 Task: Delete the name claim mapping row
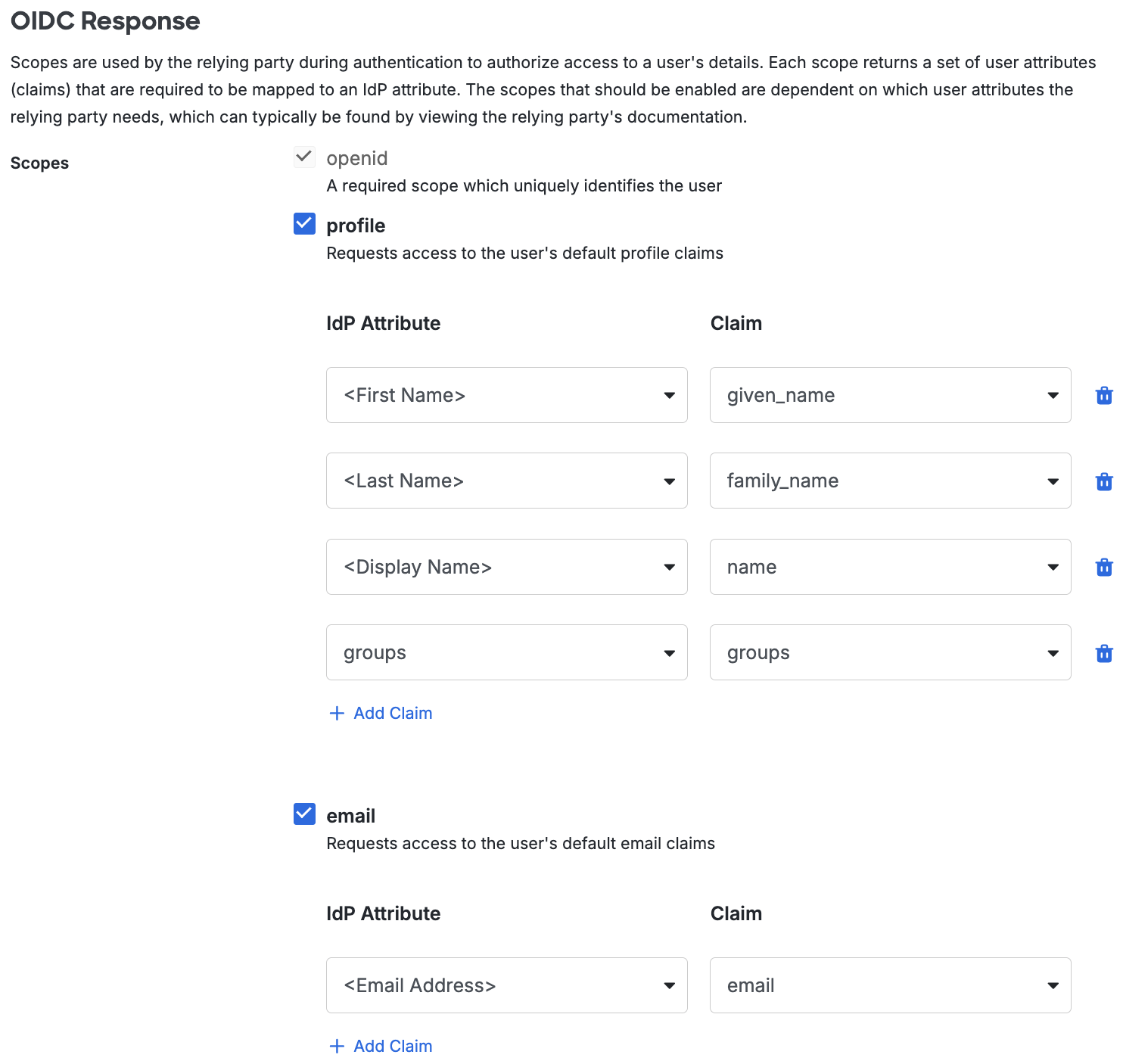[x=1104, y=567]
